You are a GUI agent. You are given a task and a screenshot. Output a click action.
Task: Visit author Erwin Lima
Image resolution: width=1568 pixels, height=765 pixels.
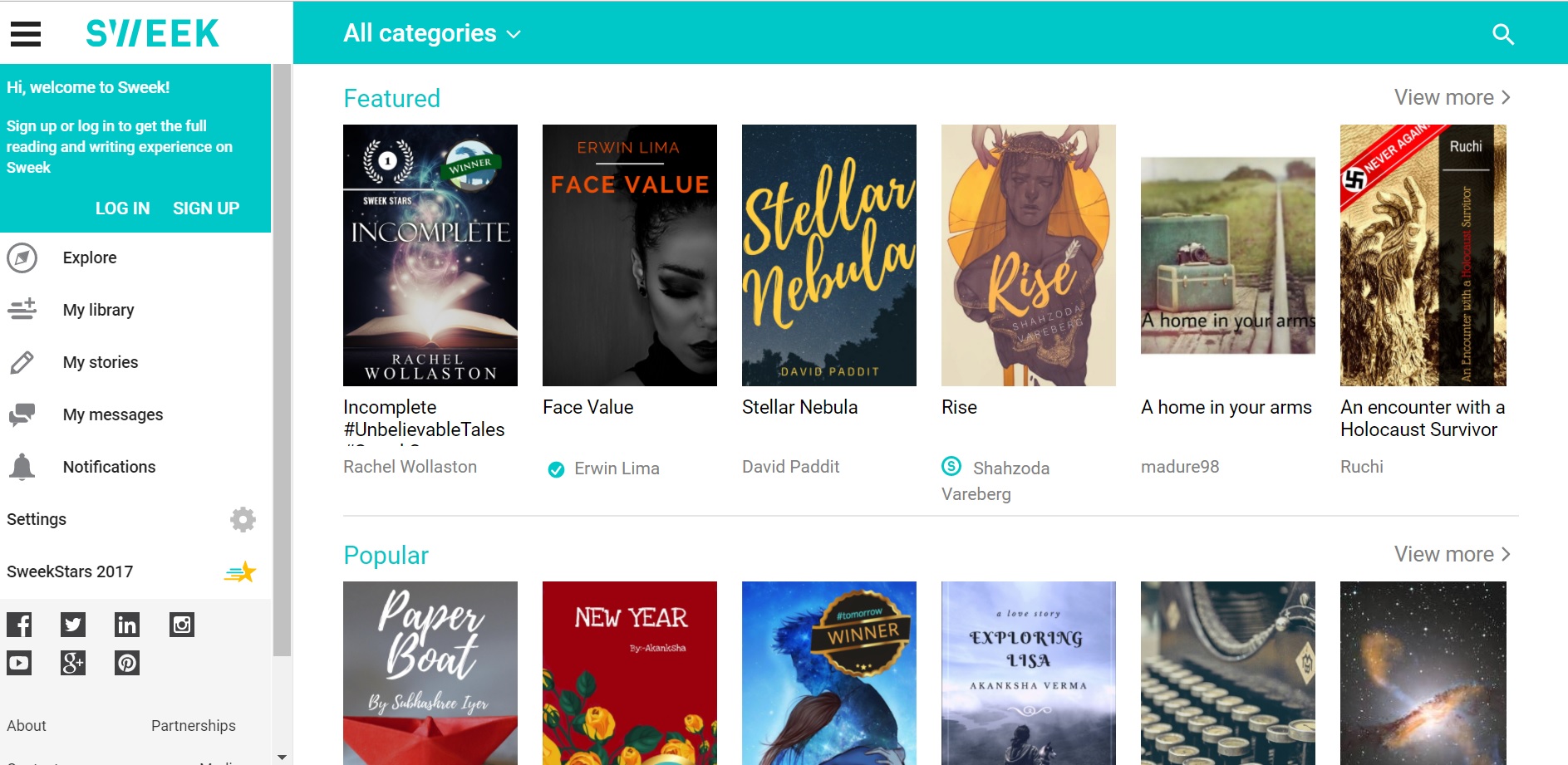click(617, 468)
